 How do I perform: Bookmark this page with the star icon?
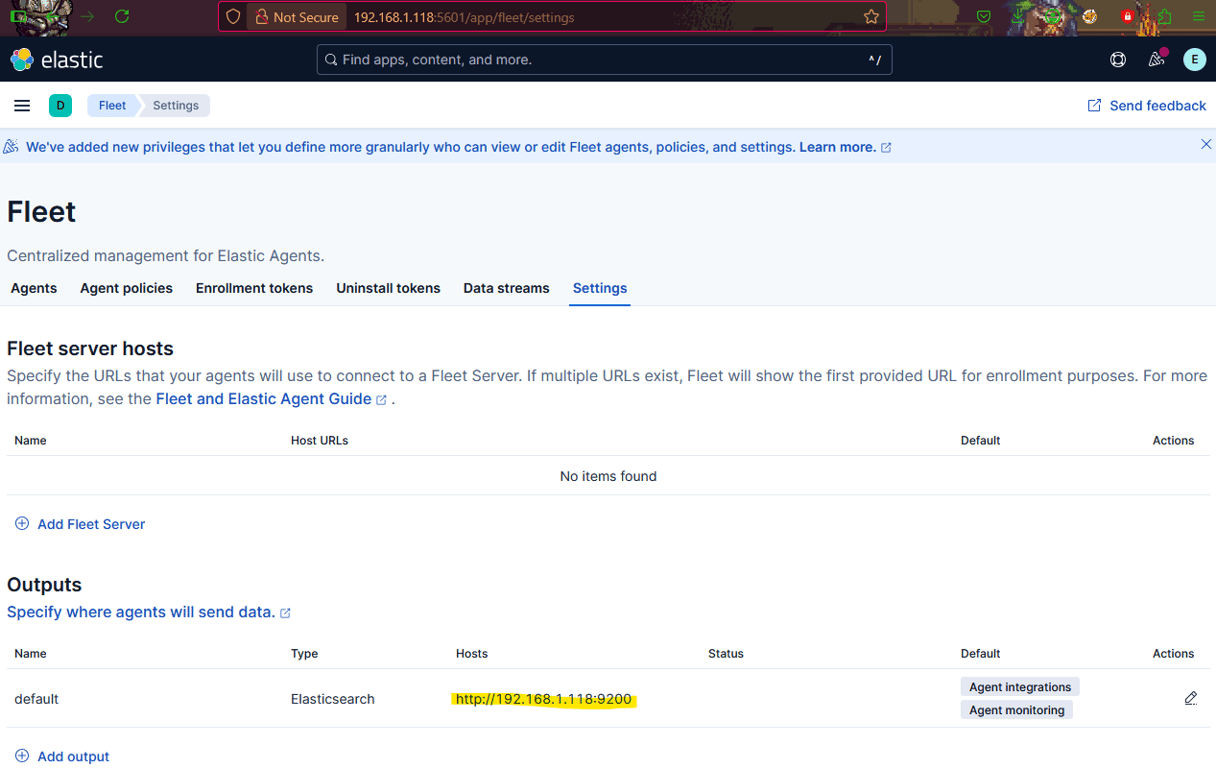tap(871, 17)
